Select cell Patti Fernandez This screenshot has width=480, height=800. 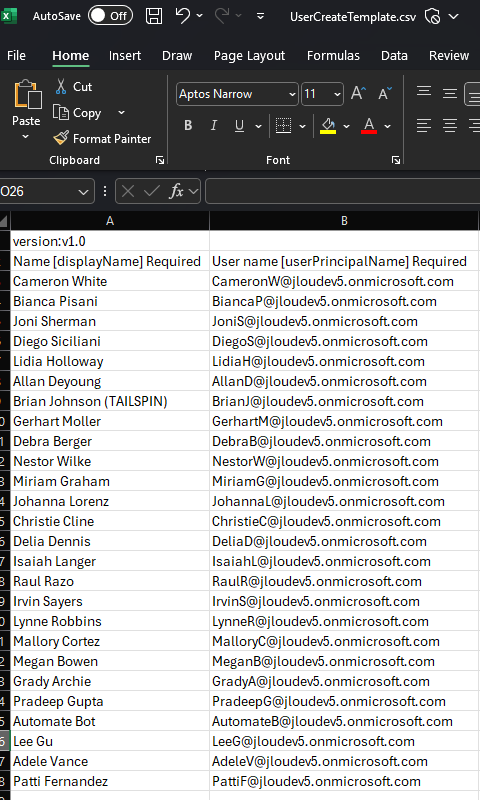point(110,781)
